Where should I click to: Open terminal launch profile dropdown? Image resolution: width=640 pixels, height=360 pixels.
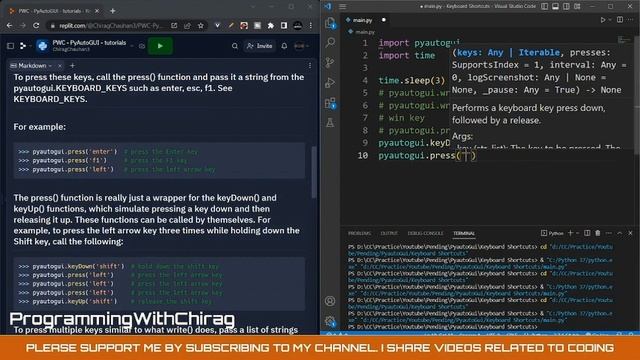(x=578, y=233)
